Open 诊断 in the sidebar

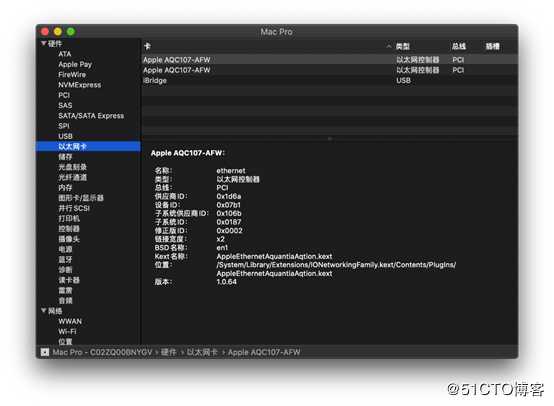(x=65, y=270)
